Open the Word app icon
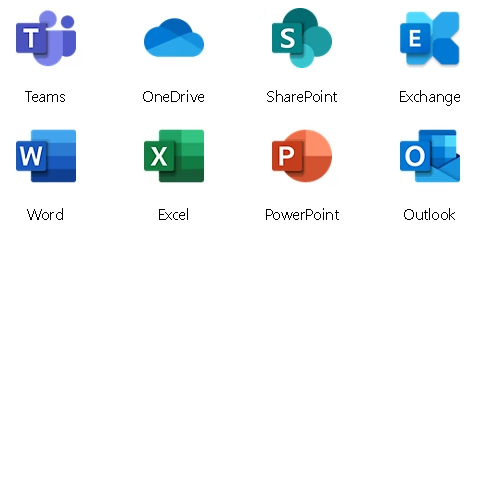493x500 pixels. tap(46, 156)
